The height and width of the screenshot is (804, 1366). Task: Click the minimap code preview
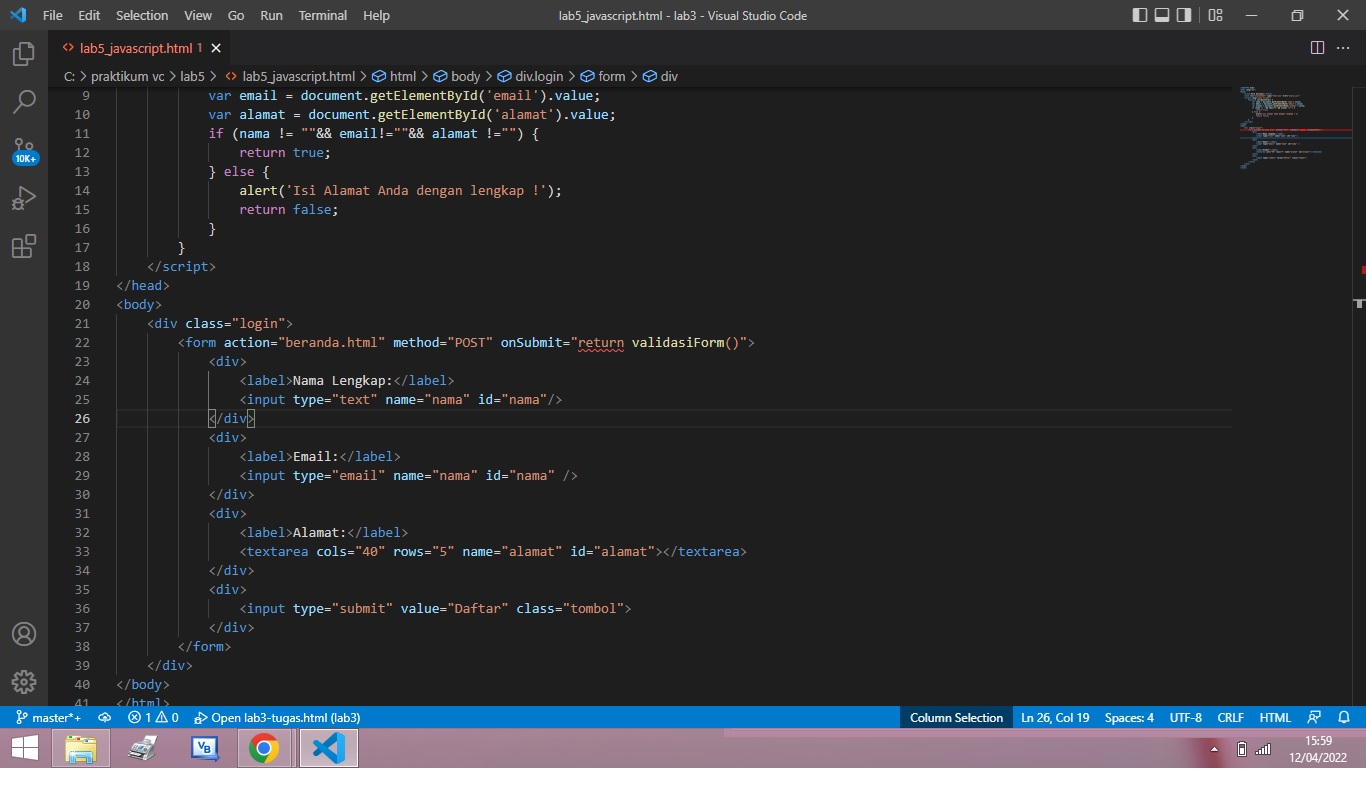tap(1294, 128)
